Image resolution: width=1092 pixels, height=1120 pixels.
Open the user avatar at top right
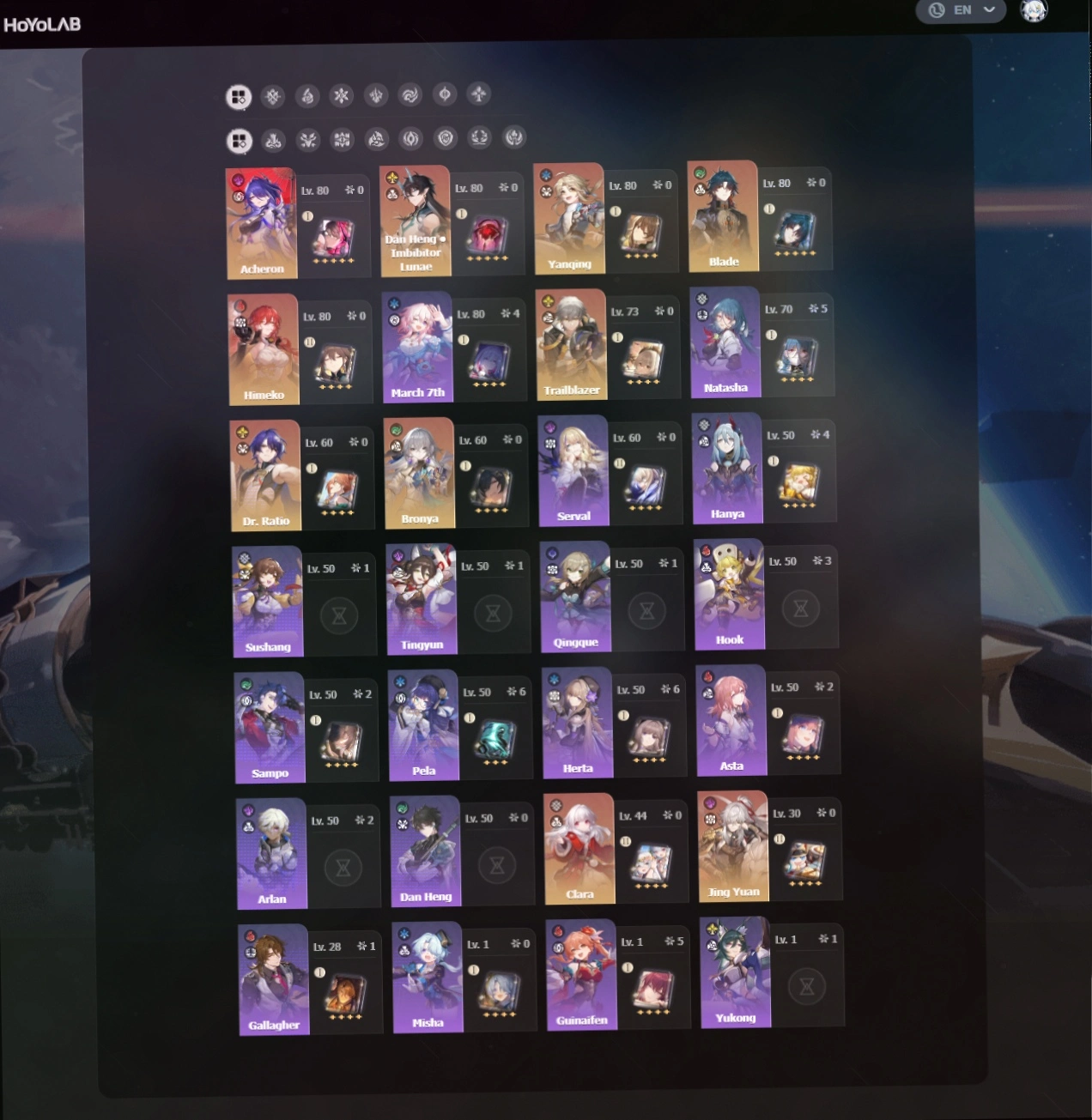coord(1034,10)
